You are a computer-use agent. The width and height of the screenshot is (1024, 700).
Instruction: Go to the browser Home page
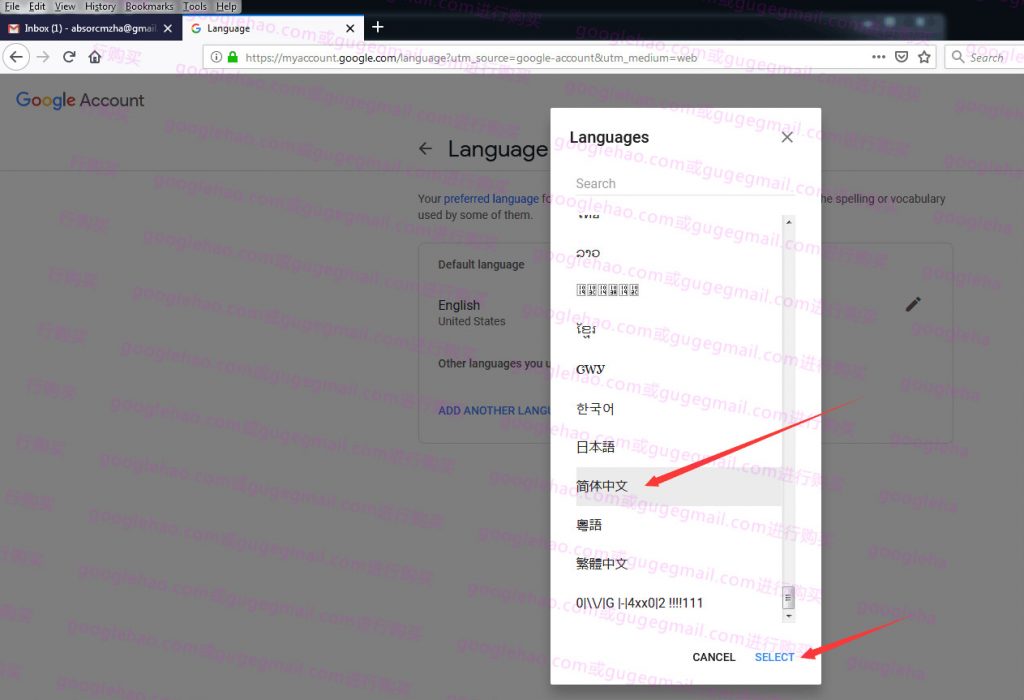point(95,57)
